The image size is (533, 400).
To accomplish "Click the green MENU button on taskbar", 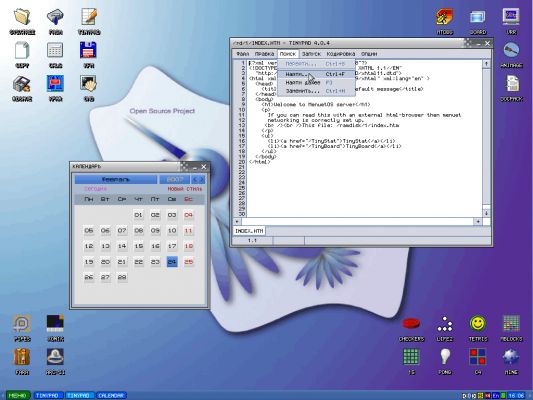I will point(18,396).
